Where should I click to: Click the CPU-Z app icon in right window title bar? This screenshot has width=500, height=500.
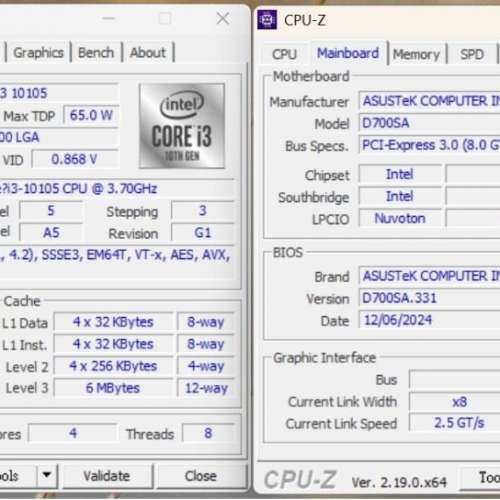coord(267,20)
